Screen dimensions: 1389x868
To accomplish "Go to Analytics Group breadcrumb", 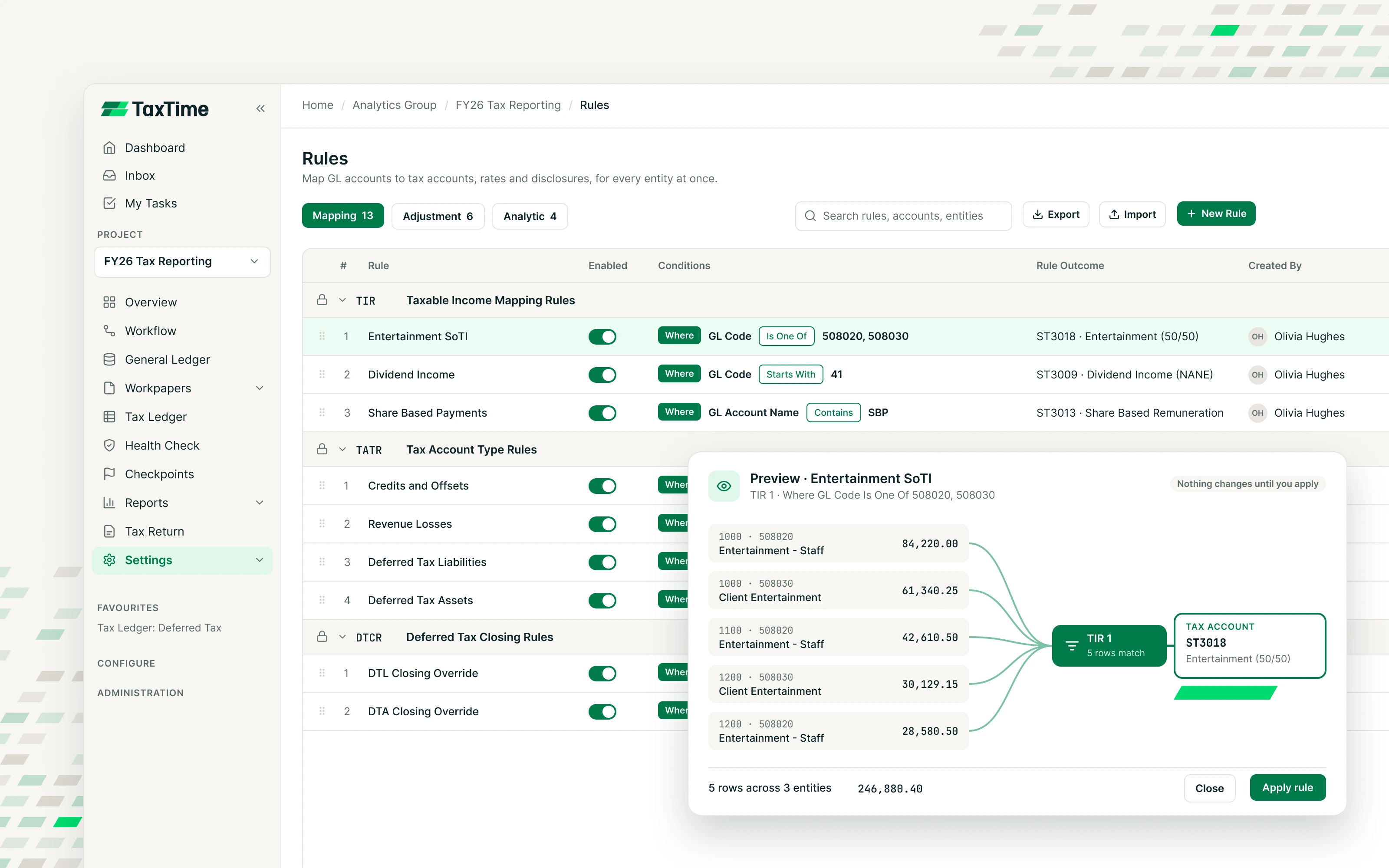I will point(394,105).
